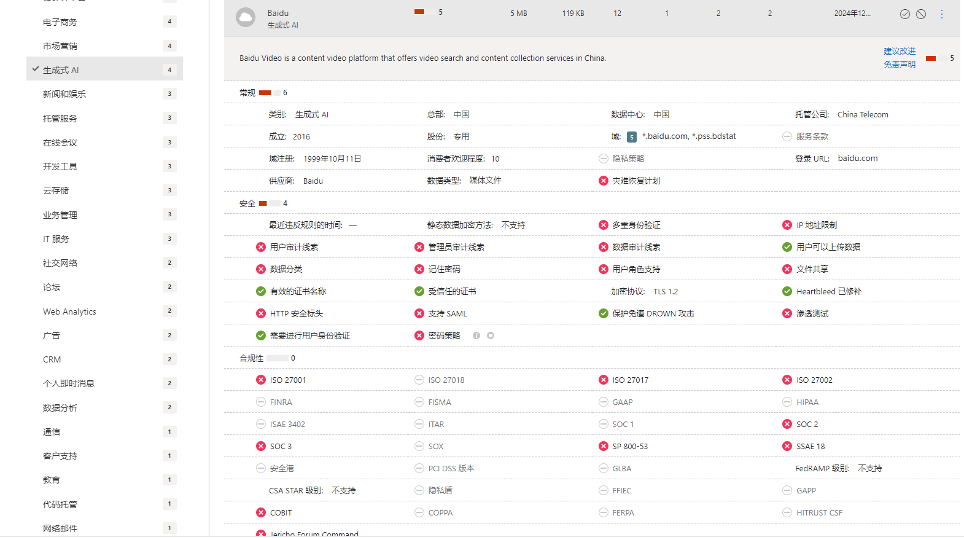Screen dimensions: 964x538
Task: Click the red X icon beside 渗透测试
Action: (x=787, y=314)
